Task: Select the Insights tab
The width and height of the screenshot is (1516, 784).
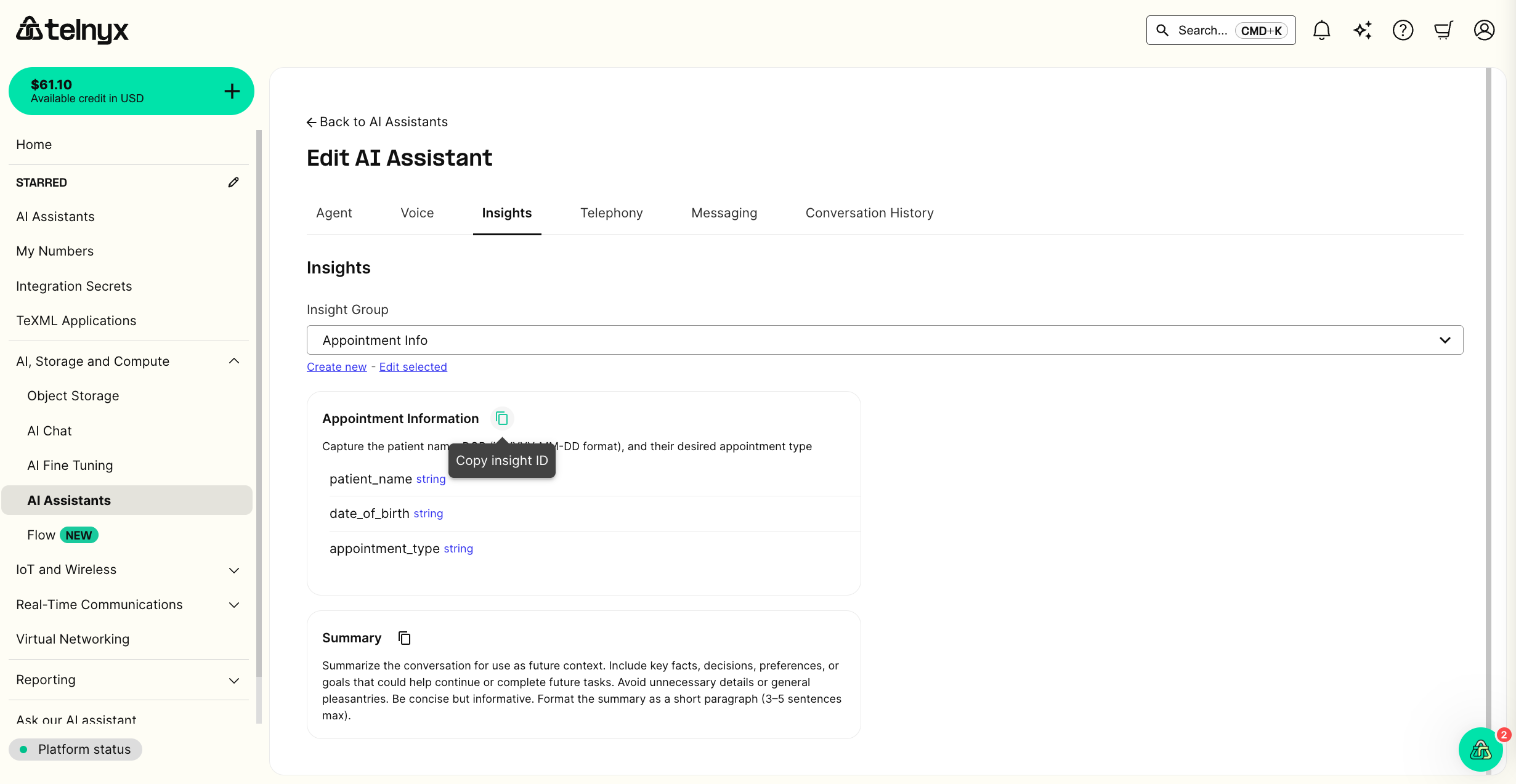Action: (506, 213)
